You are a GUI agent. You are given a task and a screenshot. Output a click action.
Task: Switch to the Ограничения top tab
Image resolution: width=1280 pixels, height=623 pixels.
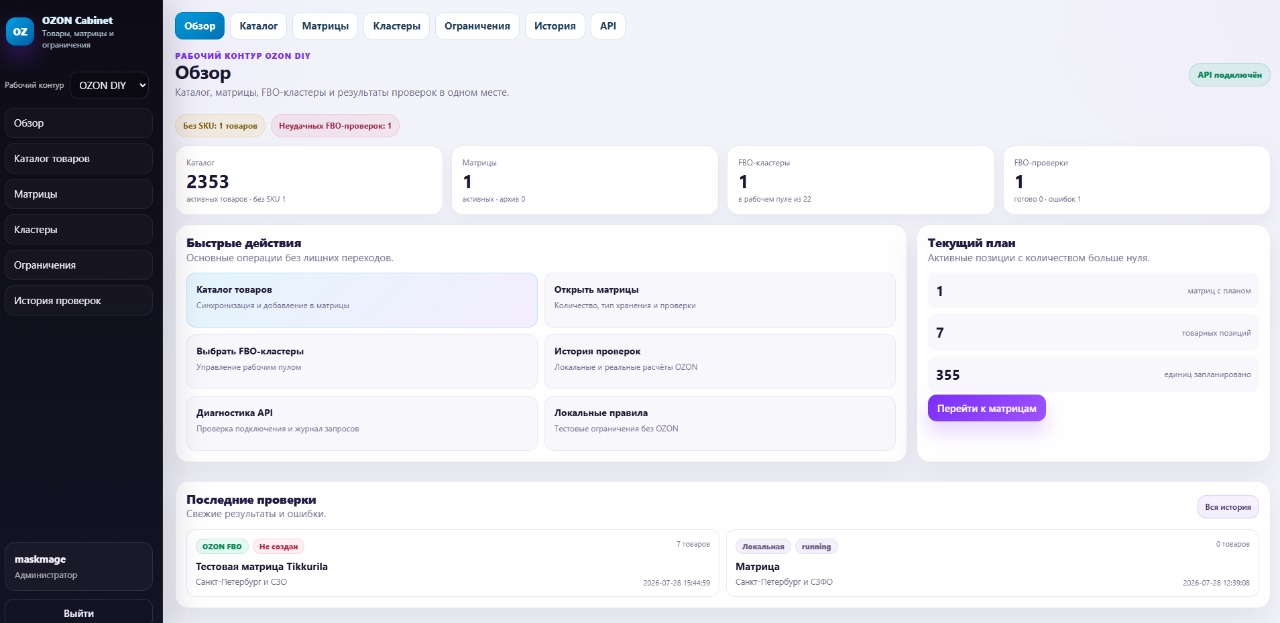[x=478, y=26]
